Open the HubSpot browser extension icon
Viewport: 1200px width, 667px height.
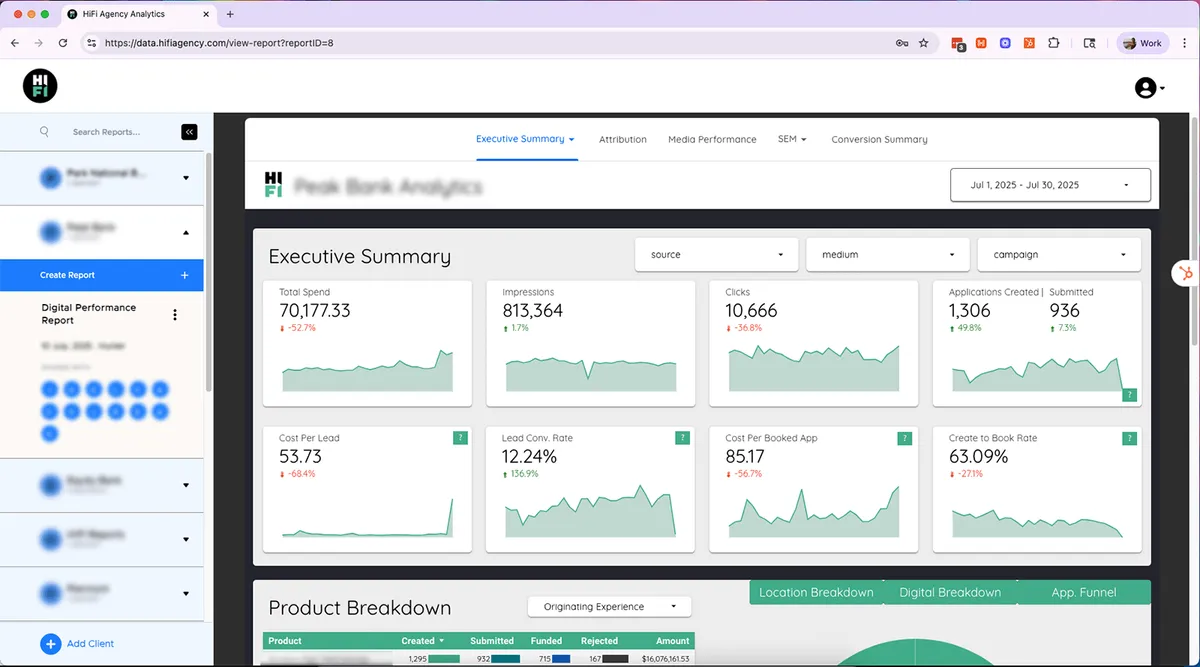click(x=983, y=43)
